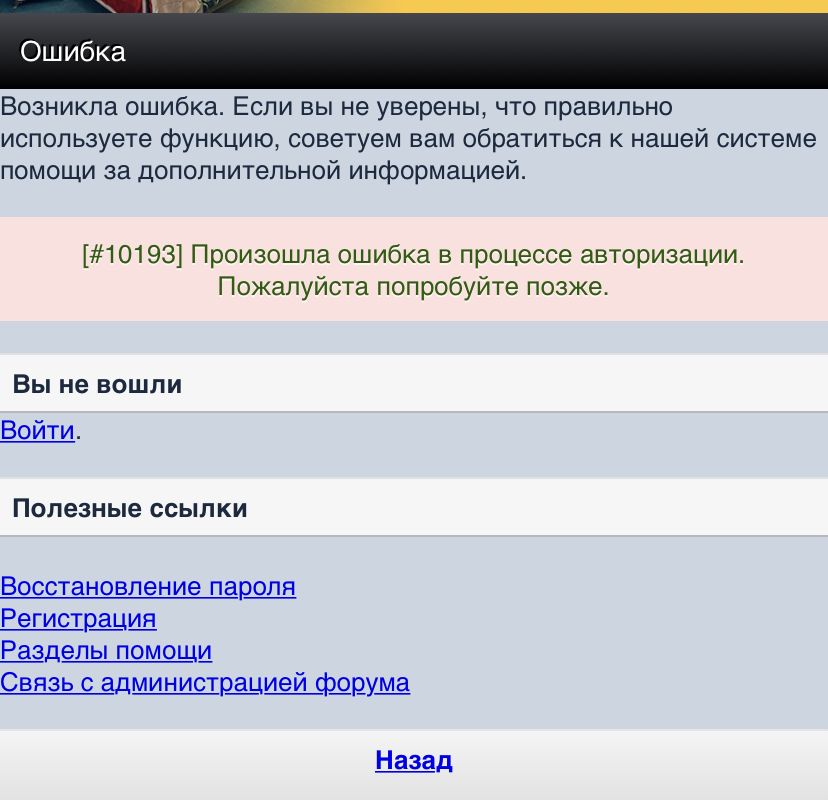Open Разделы помощи help sections
This screenshot has width=828, height=800.
click(106, 651)
